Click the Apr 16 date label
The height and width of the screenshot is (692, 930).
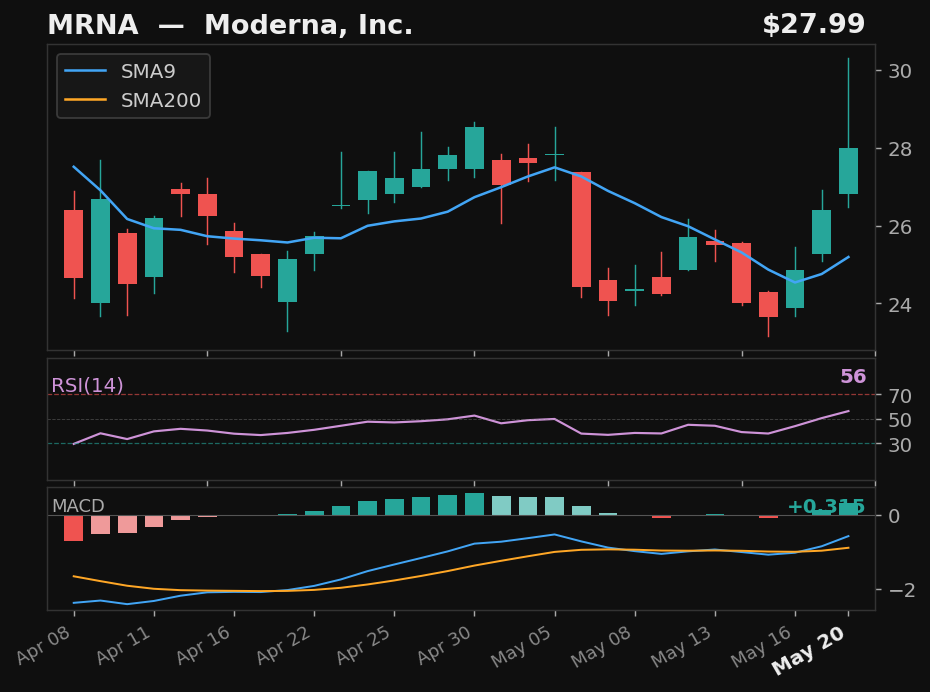click(204, 645)
